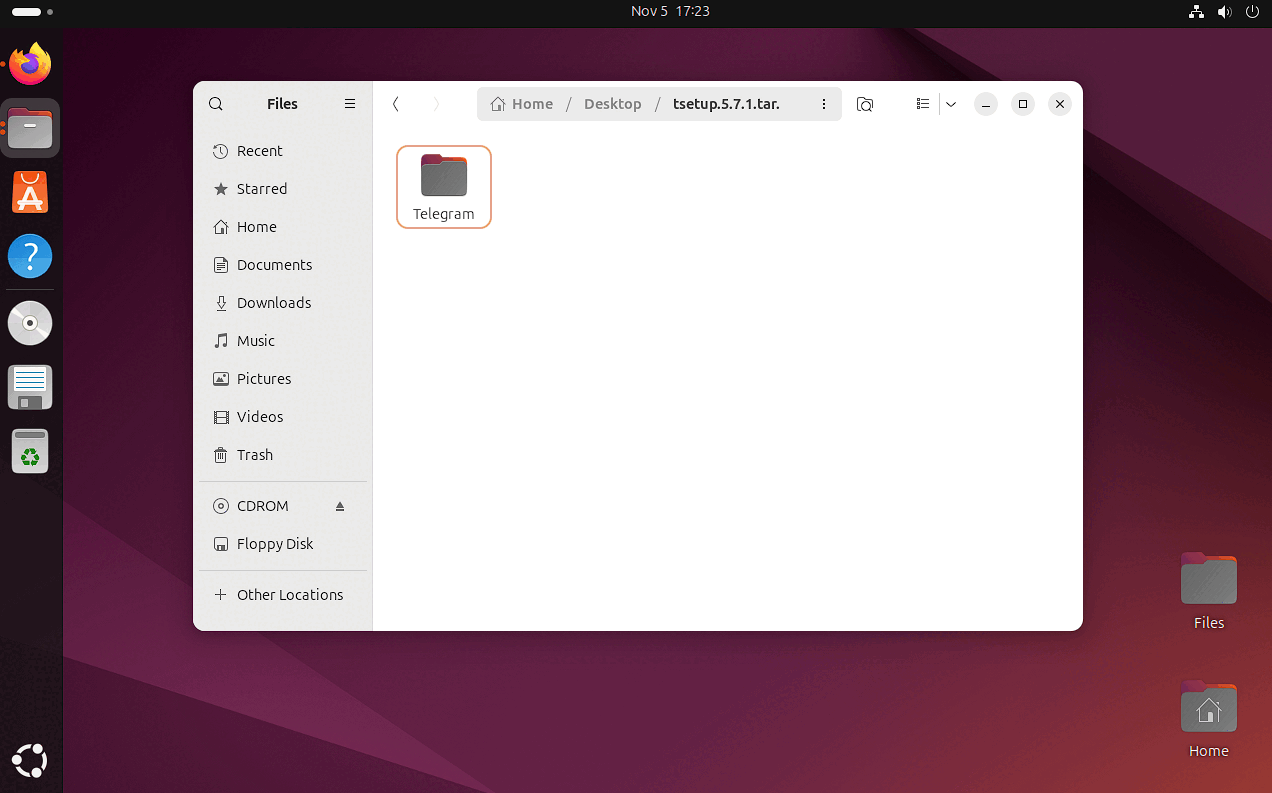The width and height of the screenshot is (1272, 793).
Task: Click the power icon in system tray
Action: coord(1252,12)
